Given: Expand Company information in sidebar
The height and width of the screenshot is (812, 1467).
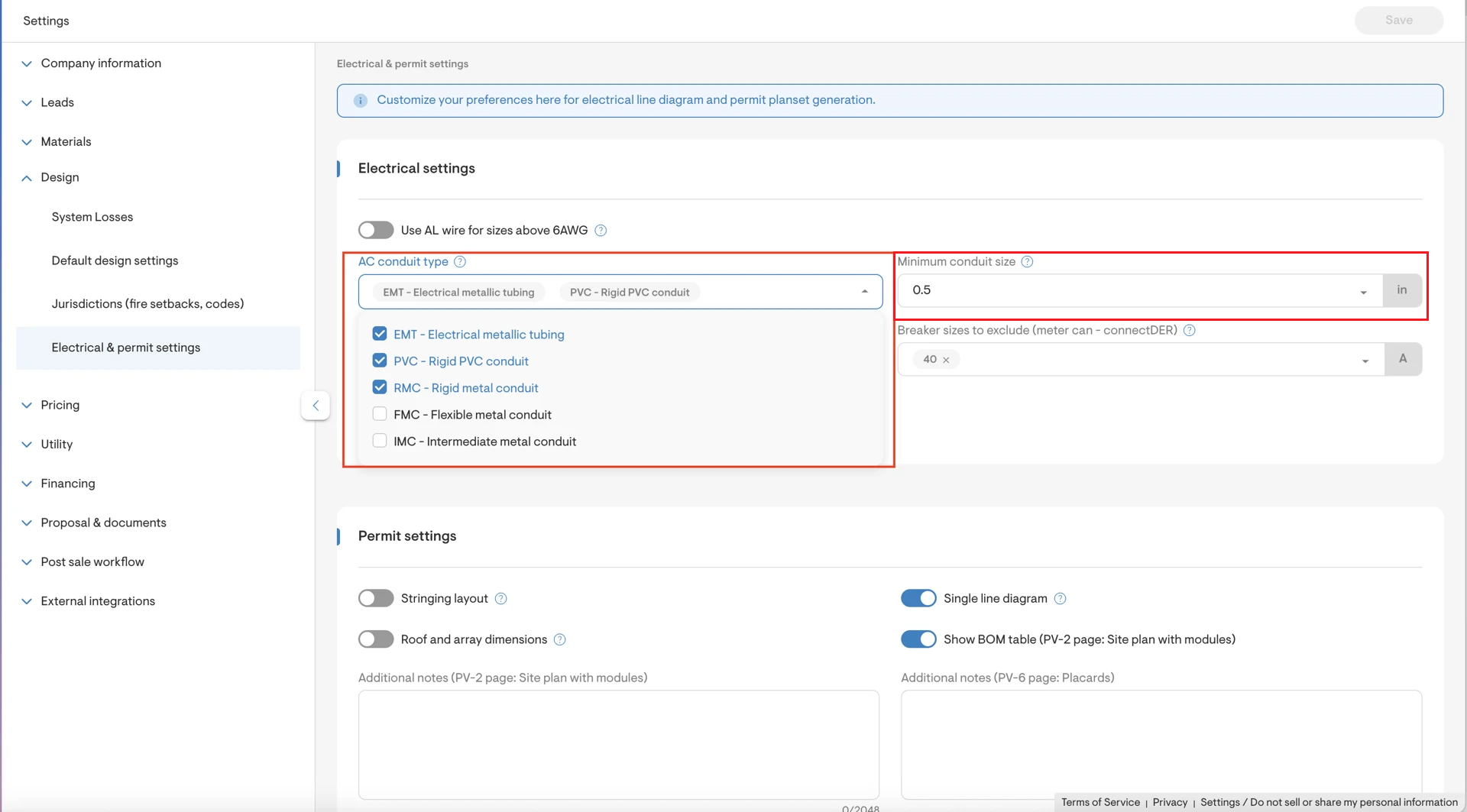Looking at the screenshot, I should 101,63.
